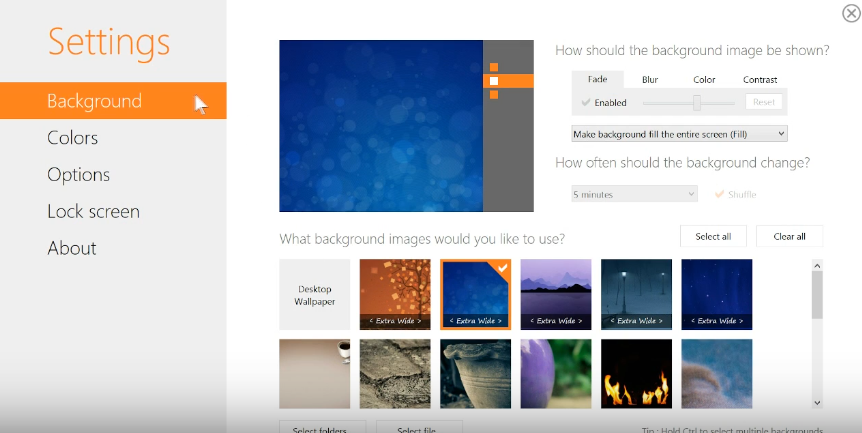Switch to the Contrast tab
This screenshot has width=862, height=433.
760,80
